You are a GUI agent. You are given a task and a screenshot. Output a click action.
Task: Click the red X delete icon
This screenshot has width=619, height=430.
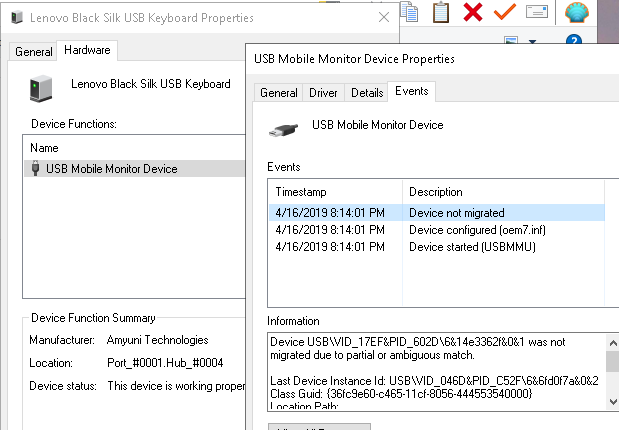(x=473, y=12)
